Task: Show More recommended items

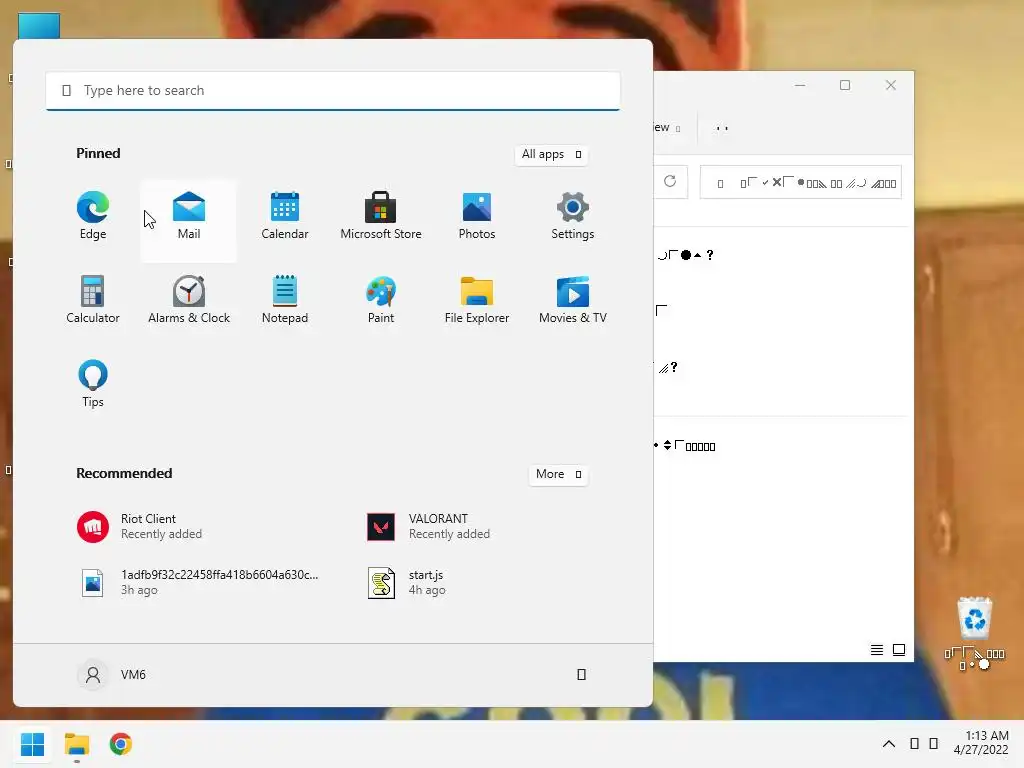Action: tap(558, 474)
